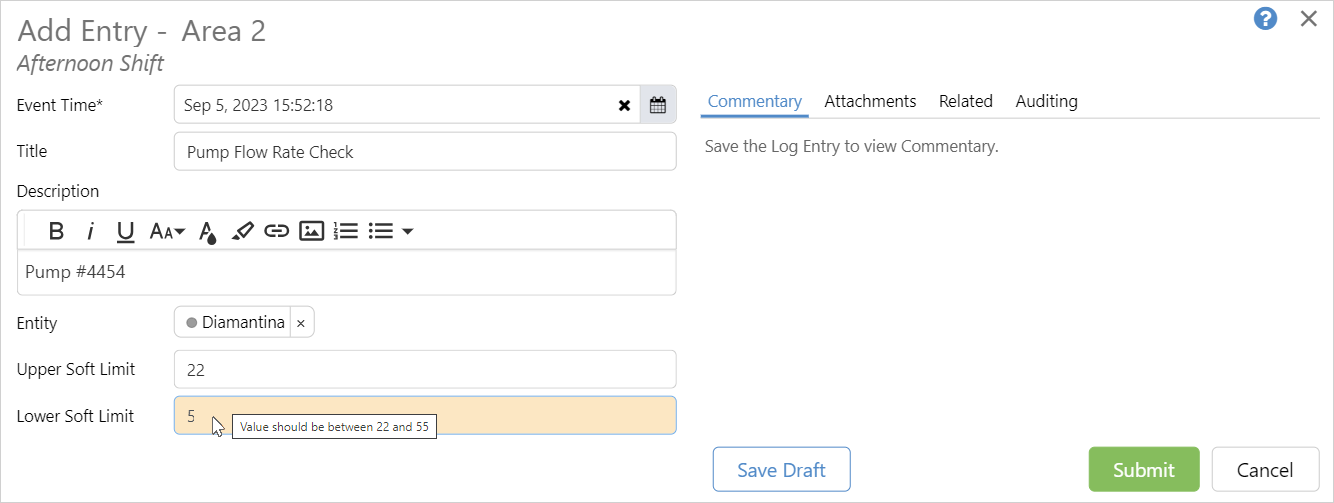Submit the log entry

(1143, 469)
